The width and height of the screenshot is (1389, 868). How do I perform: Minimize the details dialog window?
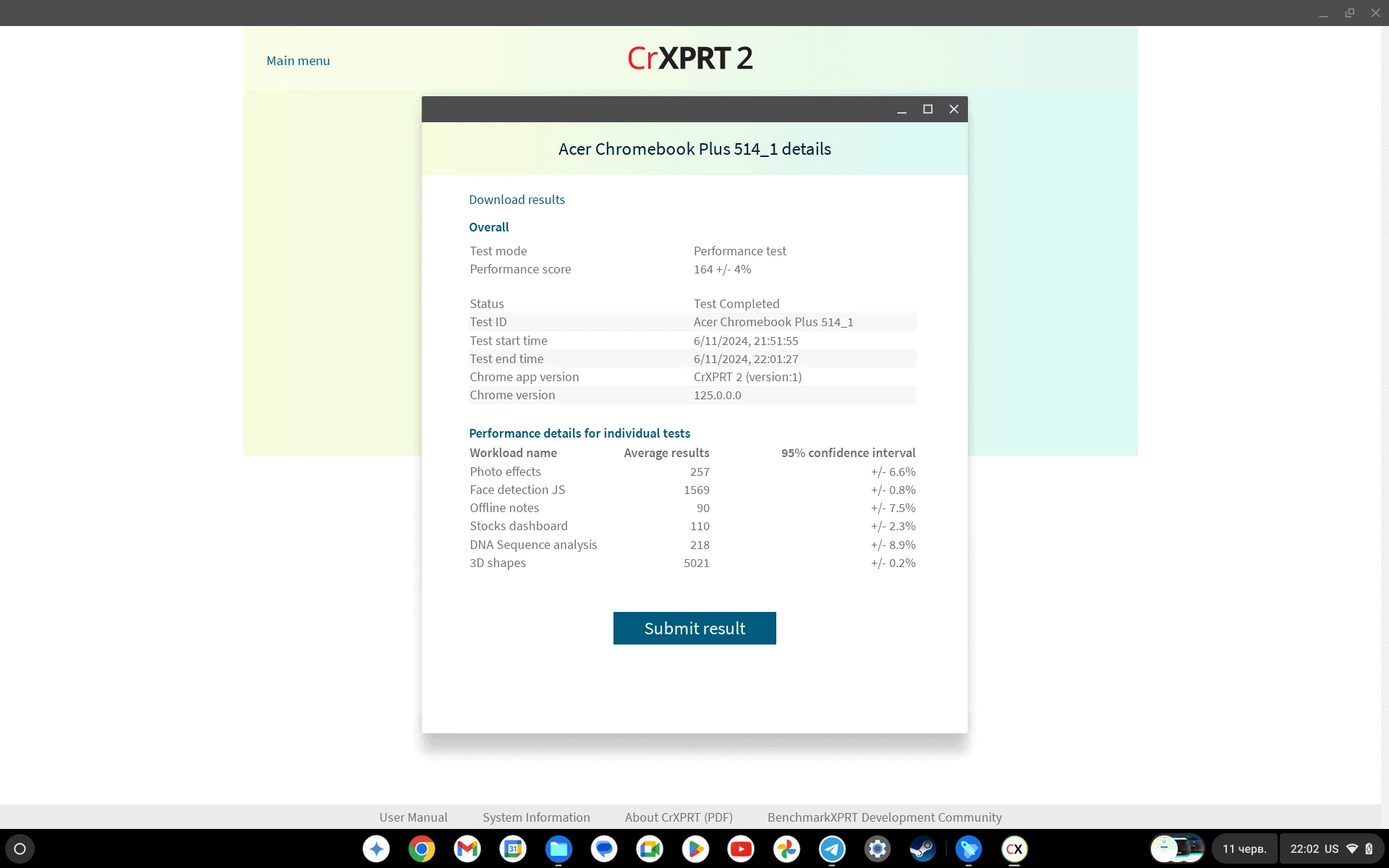(x=901, y=109)
